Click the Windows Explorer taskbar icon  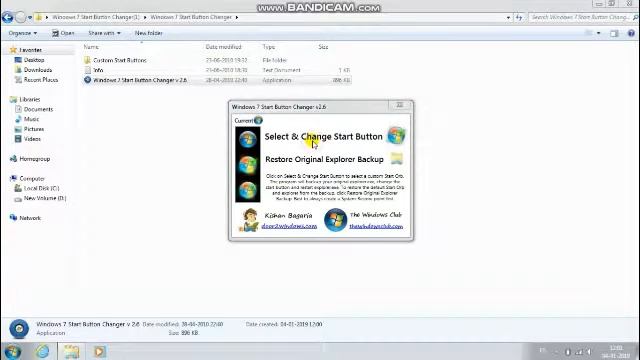pyautogui.click(x=71, y=351)
